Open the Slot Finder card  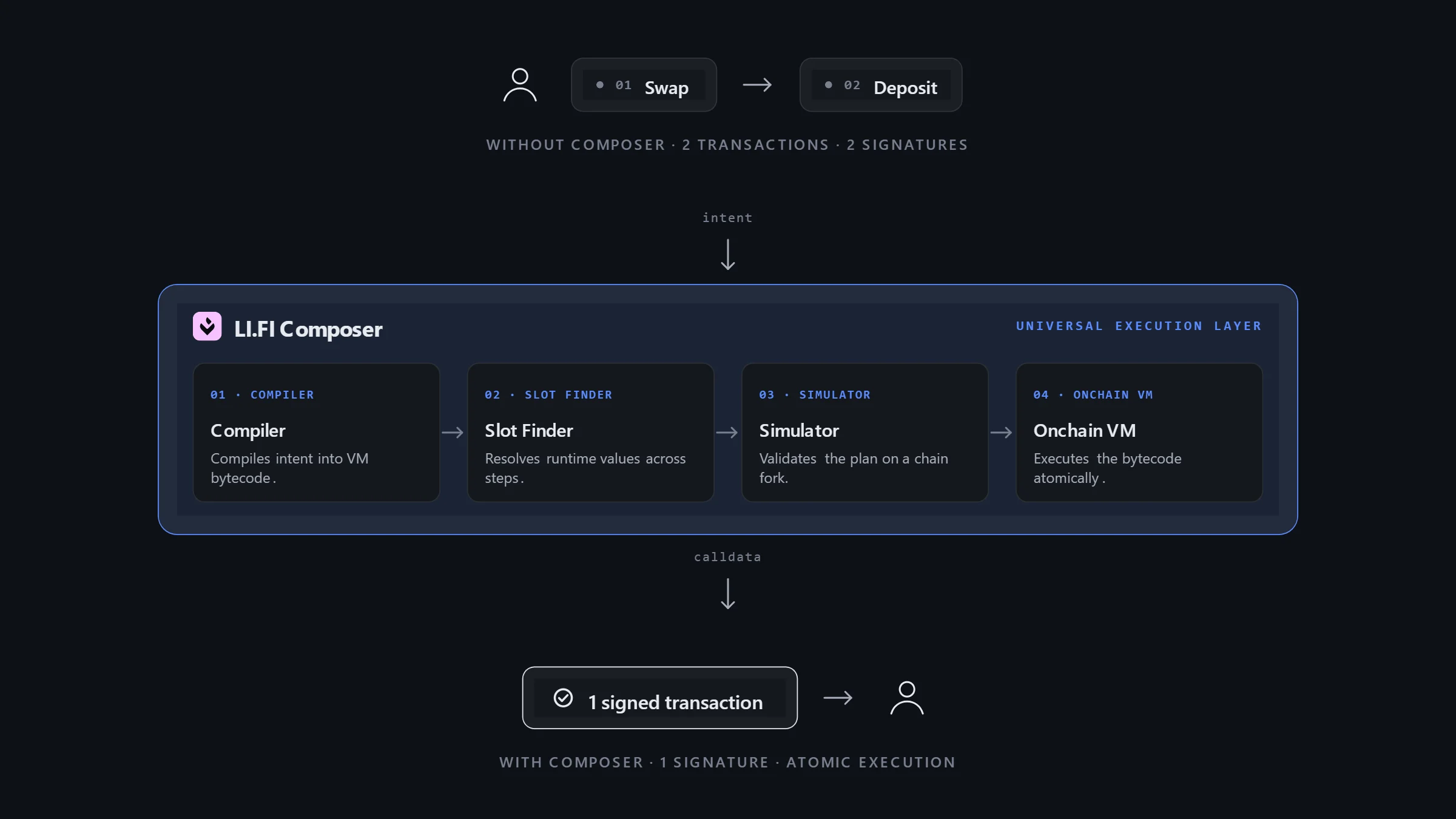coord(590,433)
